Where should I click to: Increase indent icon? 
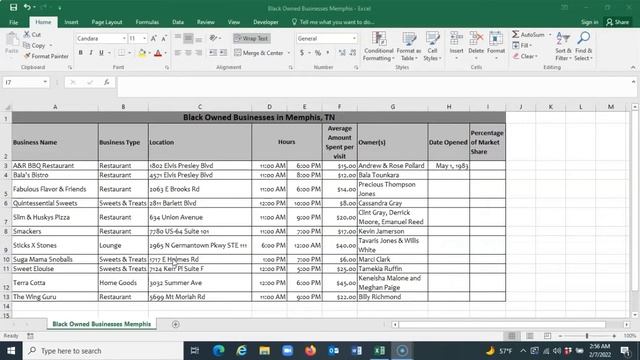(x=223, y=53)
